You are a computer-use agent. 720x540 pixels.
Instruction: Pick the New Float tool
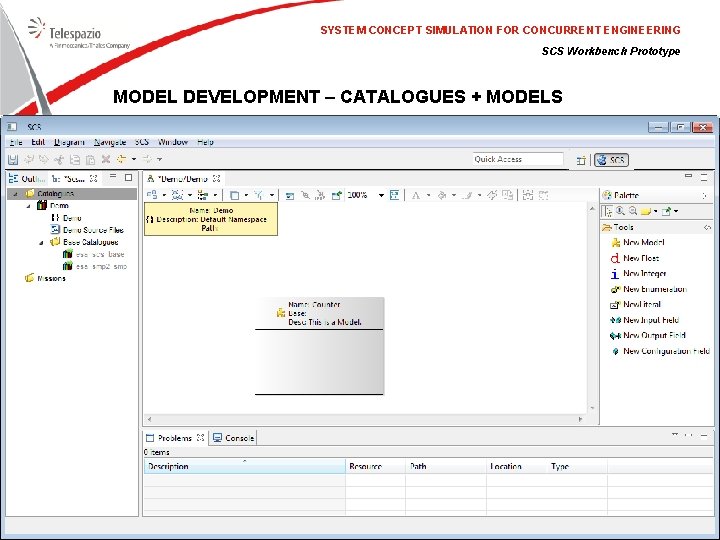[x=640, y=258]
